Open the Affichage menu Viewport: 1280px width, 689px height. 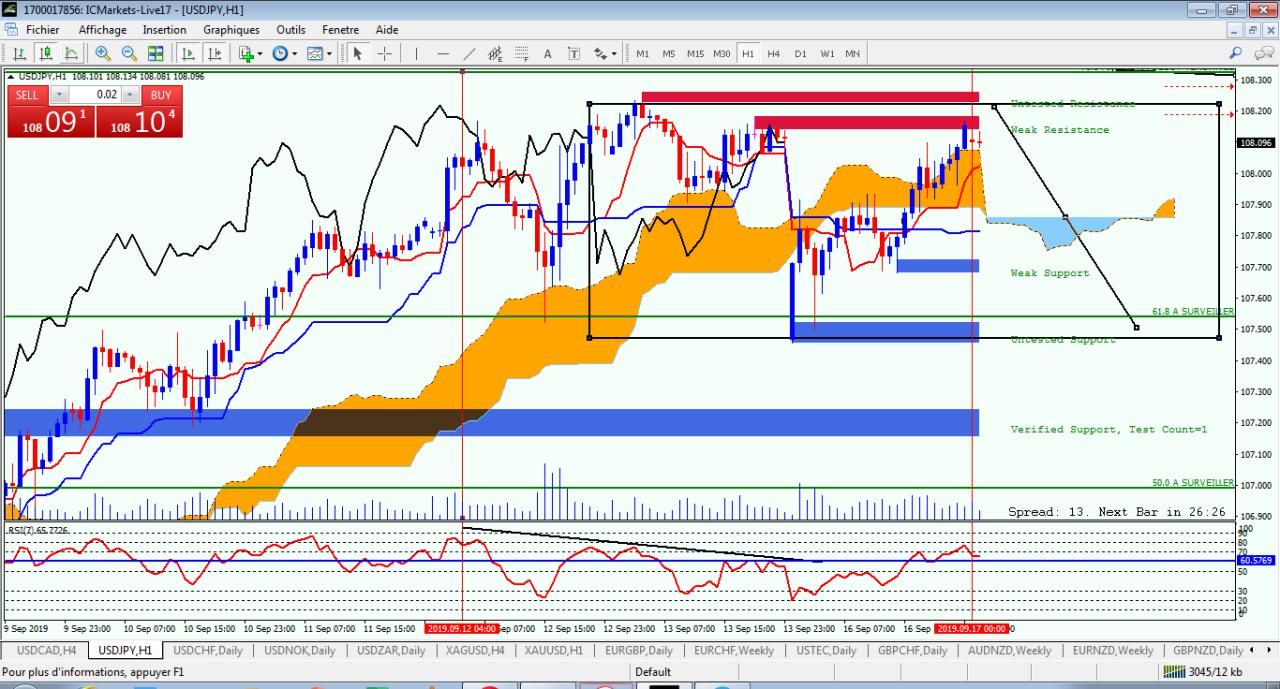click(x=102, y=30)
